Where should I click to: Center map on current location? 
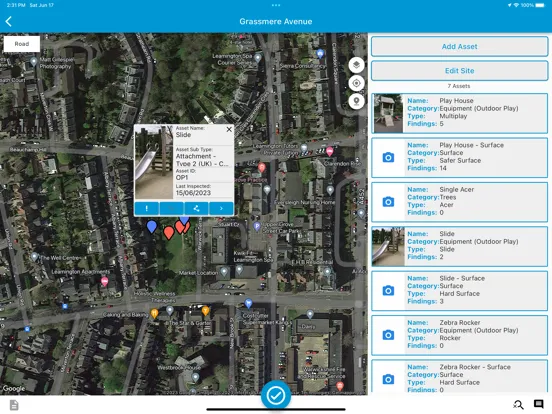point(356,83)
